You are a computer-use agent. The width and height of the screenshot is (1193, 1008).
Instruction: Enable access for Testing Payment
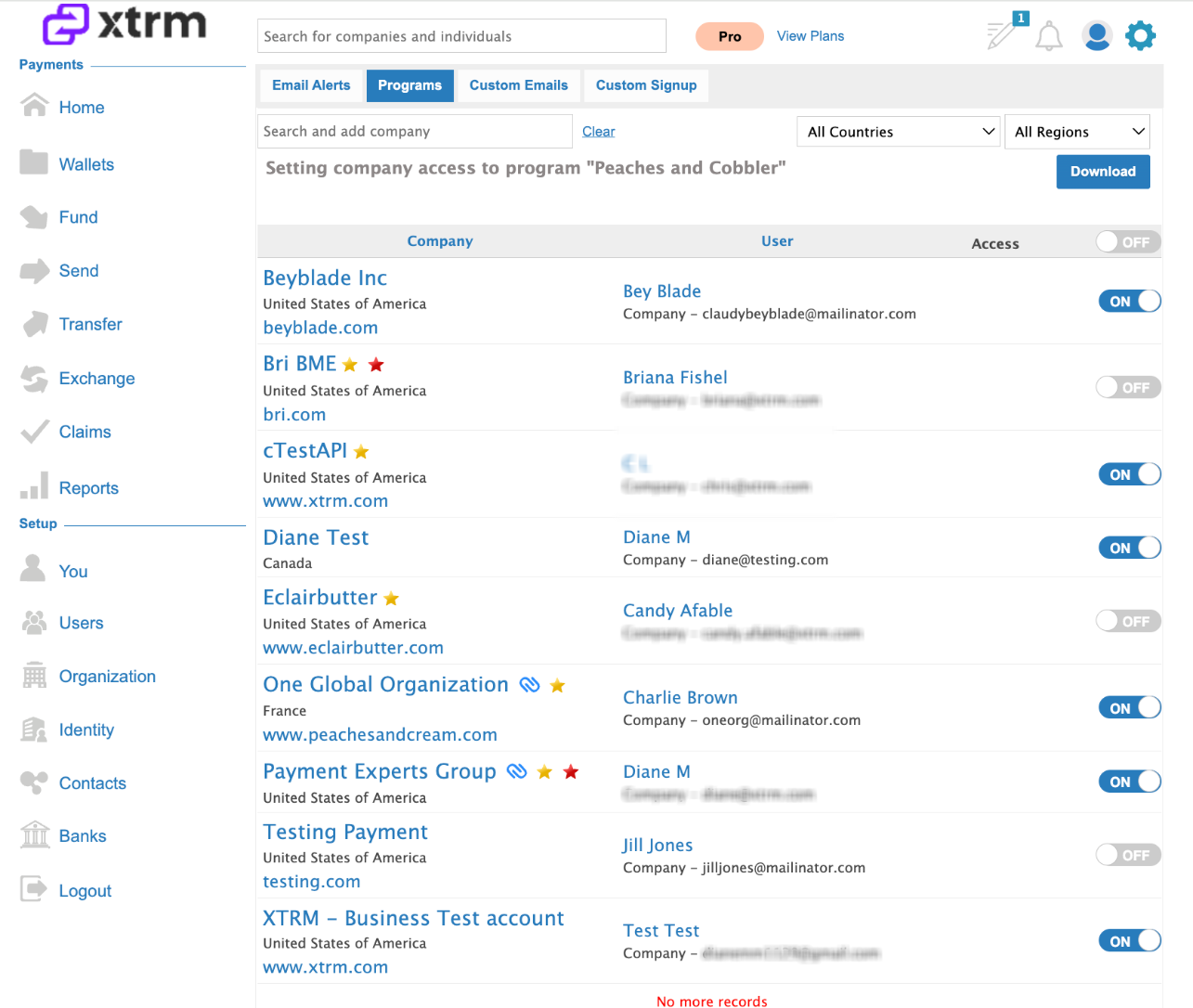pyautogui.click(x=1128, y=855)
